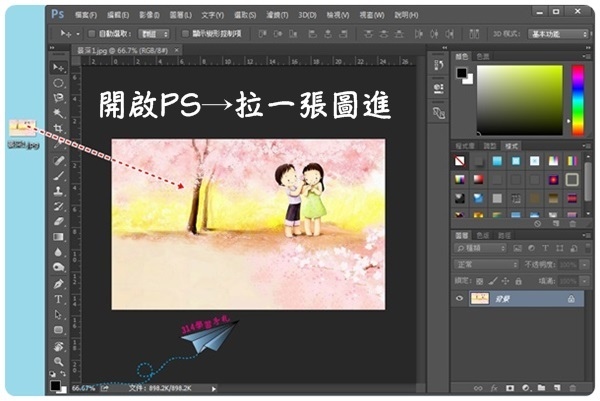600x401 pixels.
Task: Pick a hue on the spectrum slider
Action: pos(578,100)
